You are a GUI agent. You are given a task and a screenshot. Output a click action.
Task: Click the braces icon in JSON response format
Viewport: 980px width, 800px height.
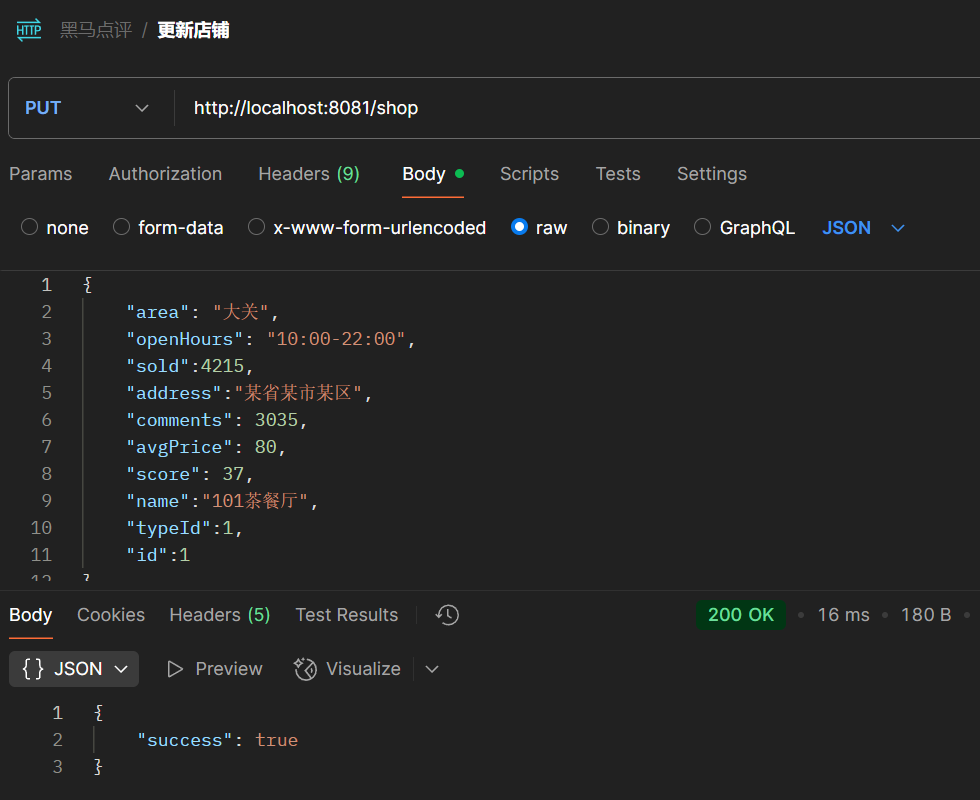pos(33,669)
